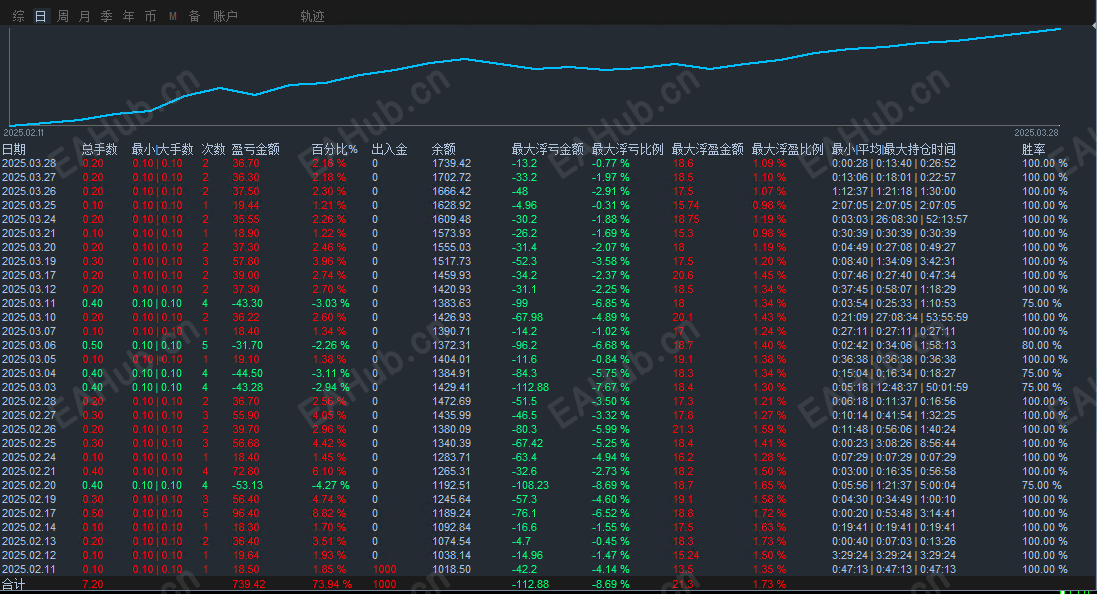The image size is (1097, 594).
Task: Open the 周 weekly tab
Action: (63, 16)
